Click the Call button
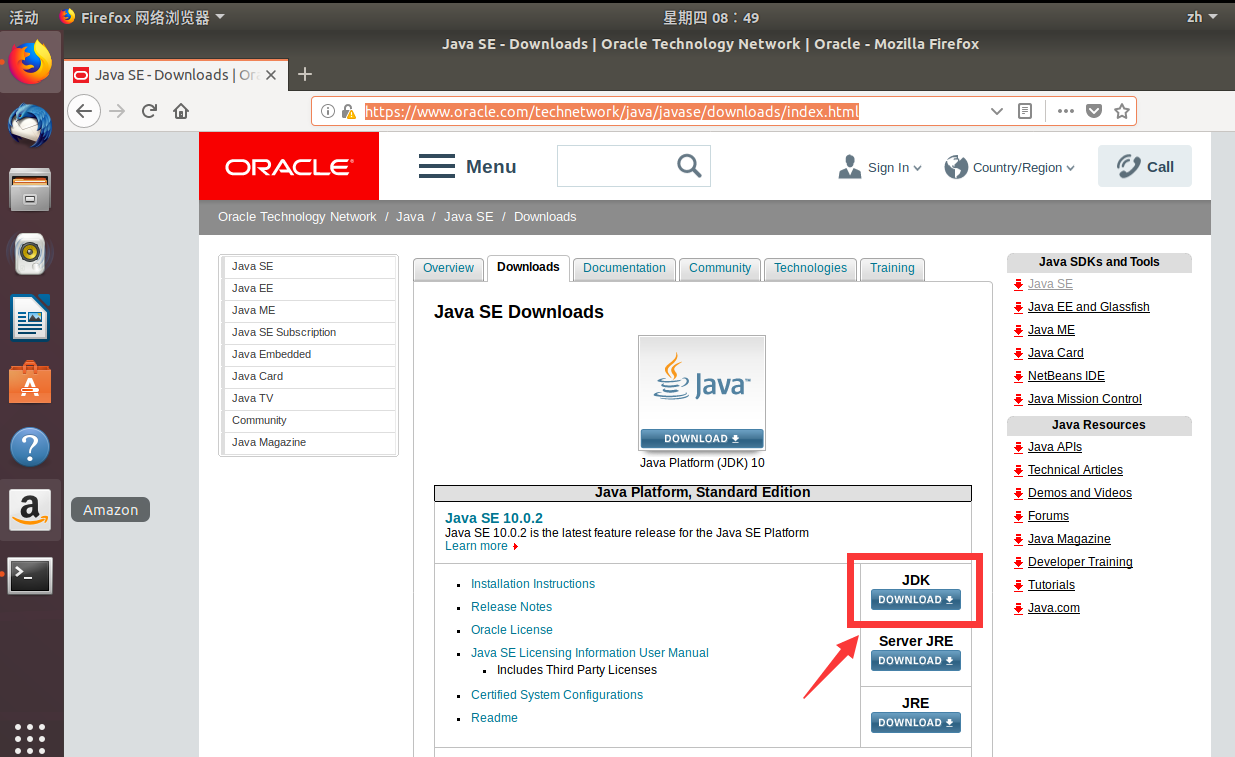This screenshot has height=757, width=1235. (1145, 166)
